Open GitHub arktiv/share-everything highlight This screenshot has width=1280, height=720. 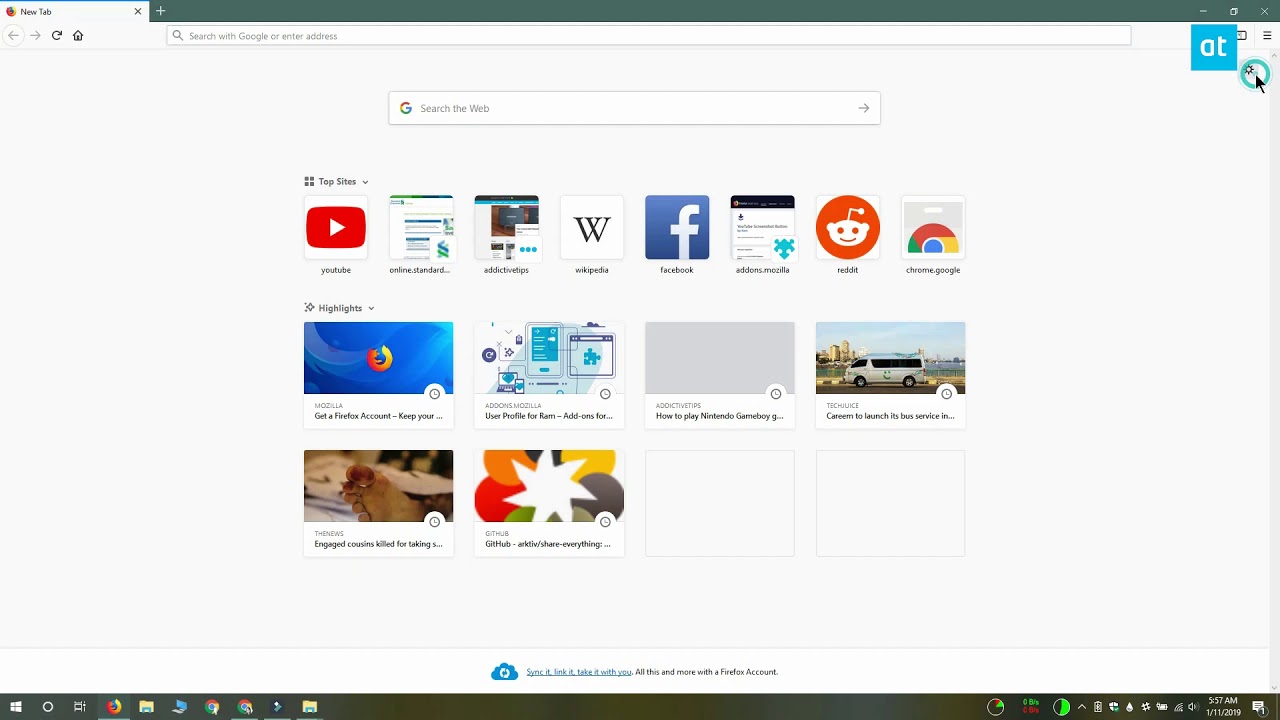[549, 503]
